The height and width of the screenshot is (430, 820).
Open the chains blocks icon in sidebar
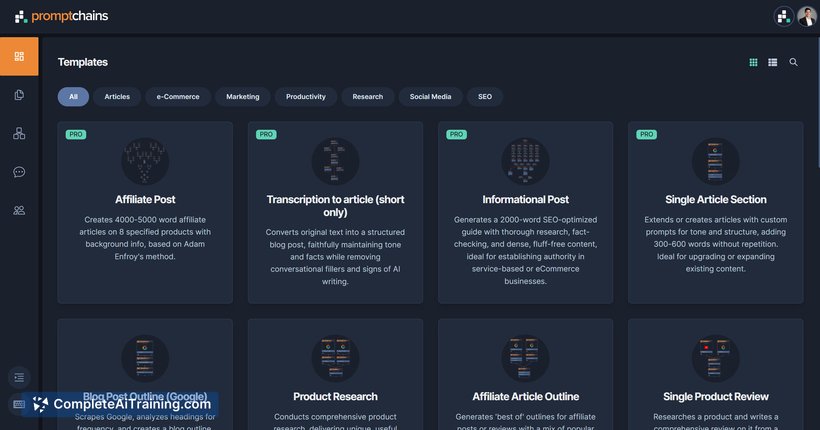coord(19,133)
